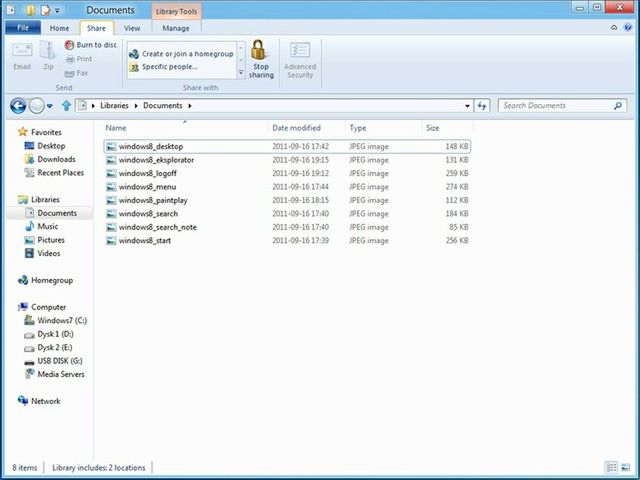Switch to the View ribbon tab
Screen dimensions: 640x480
[x=132, y=28]
